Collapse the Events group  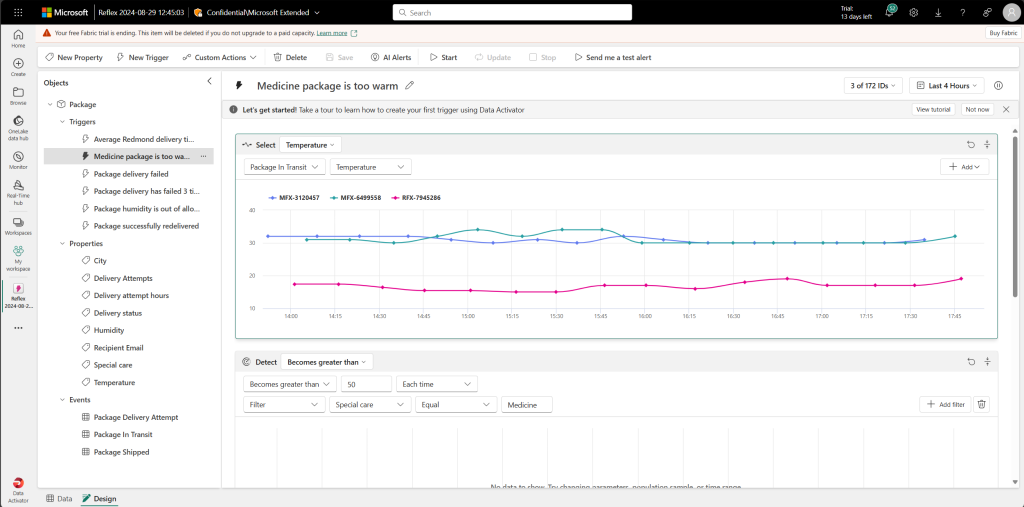click(x=61, y=400)
